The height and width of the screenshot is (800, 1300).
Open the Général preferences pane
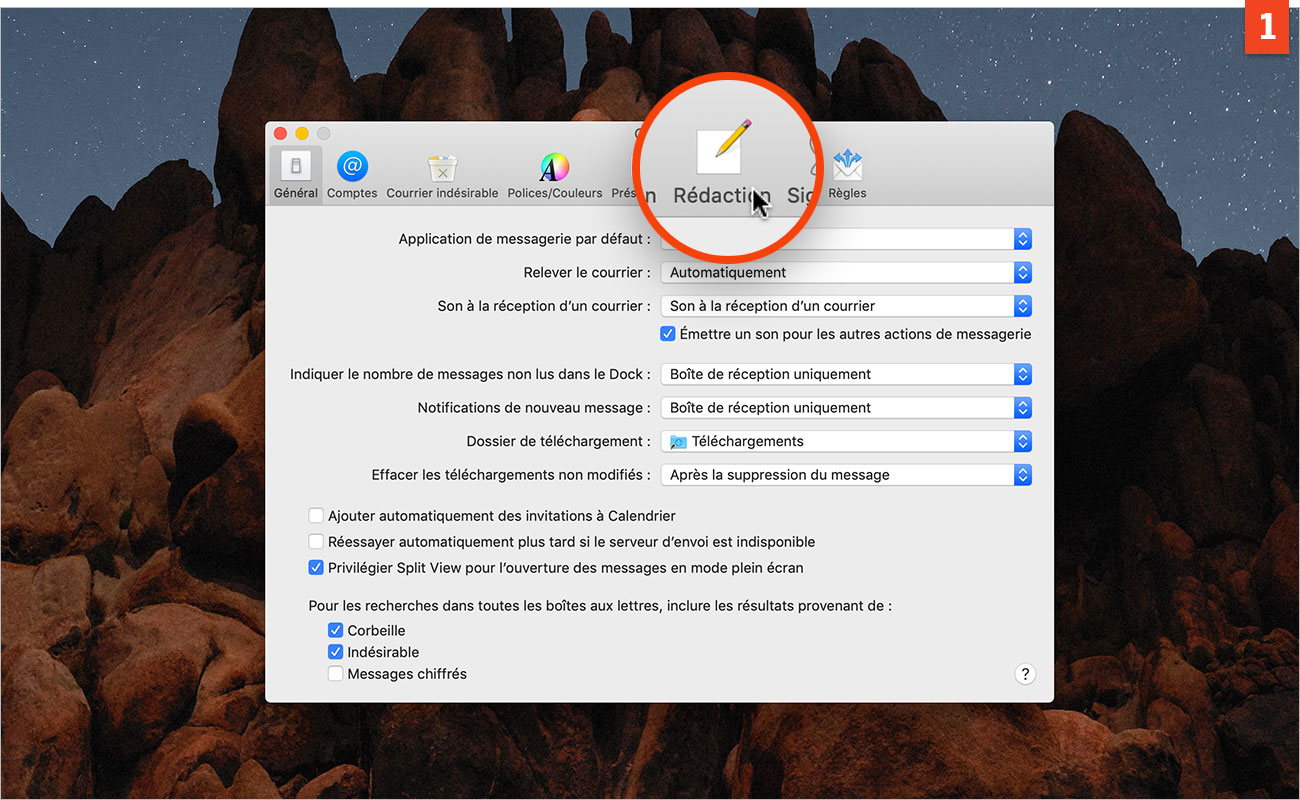tap(296, 176)
